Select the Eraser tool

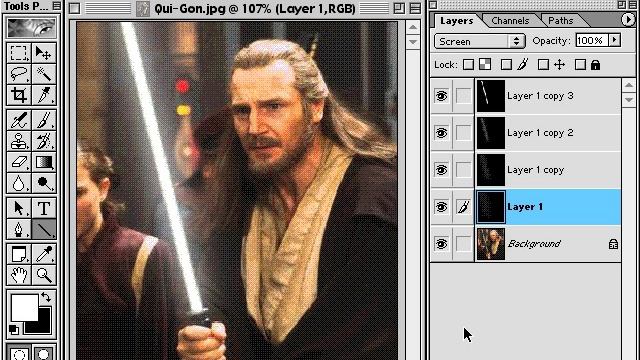click(18, 162)
